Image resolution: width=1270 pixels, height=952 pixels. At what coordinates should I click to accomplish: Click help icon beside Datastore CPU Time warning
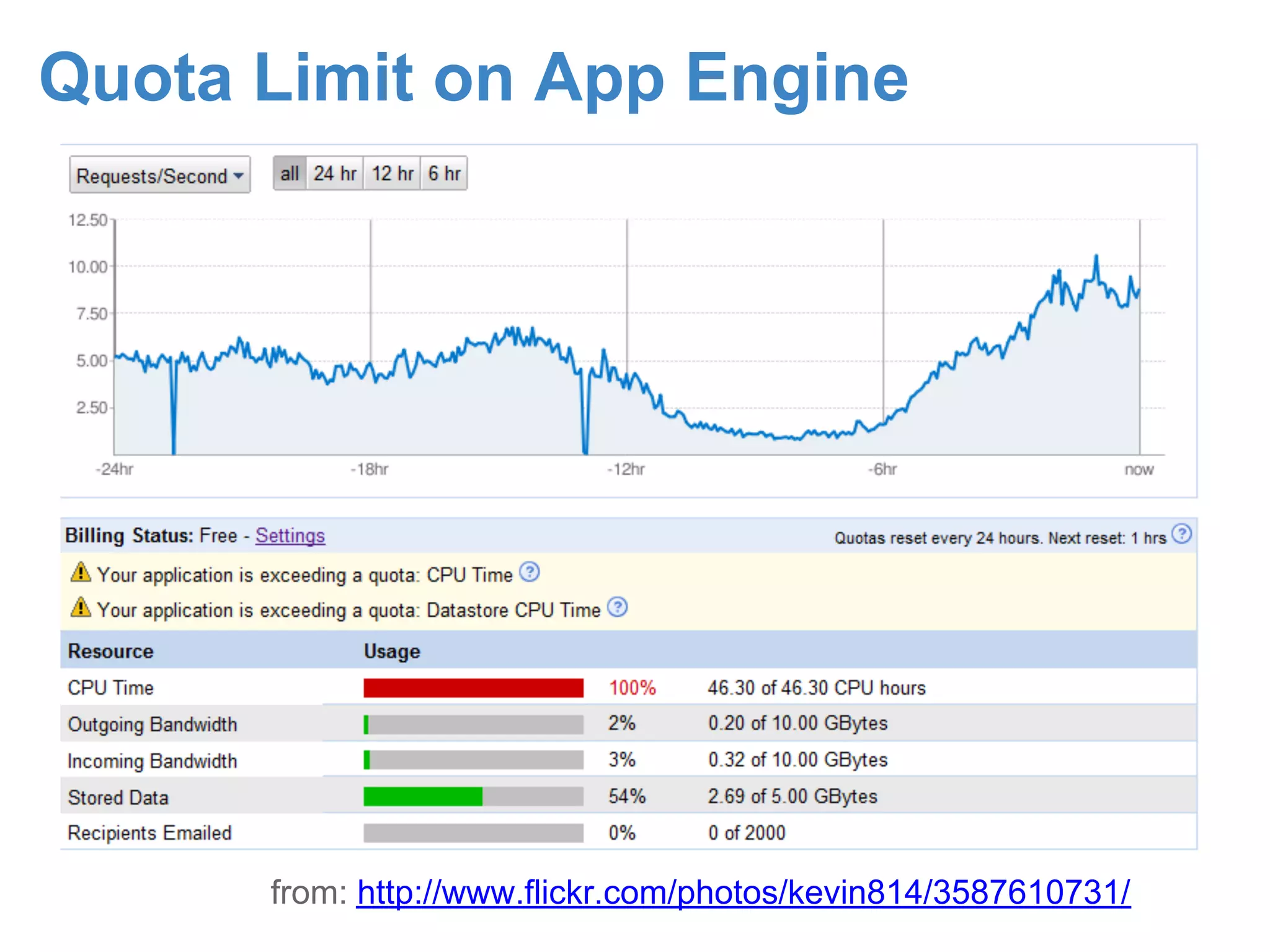617,607
